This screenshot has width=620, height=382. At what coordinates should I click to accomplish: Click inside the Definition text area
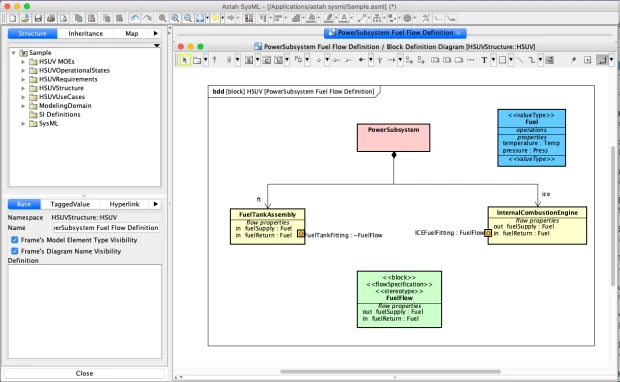click(85, 311)
